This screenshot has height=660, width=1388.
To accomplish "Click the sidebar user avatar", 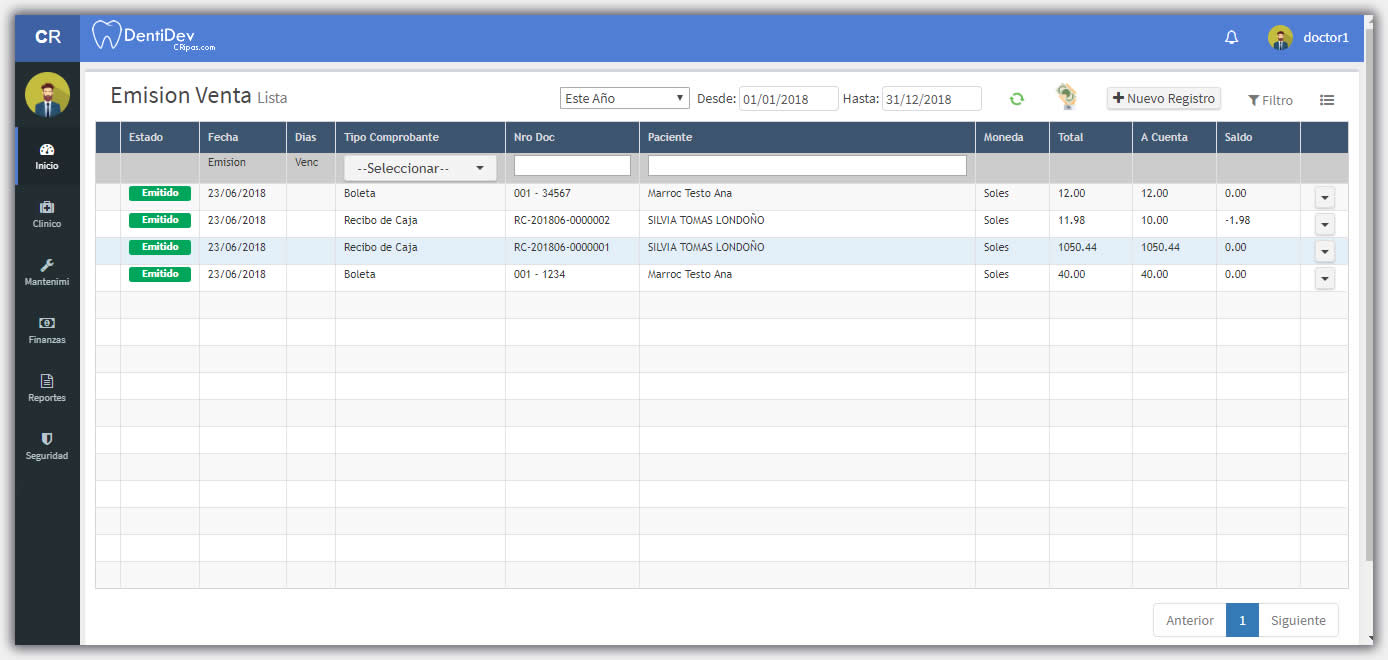I will 47,95.
